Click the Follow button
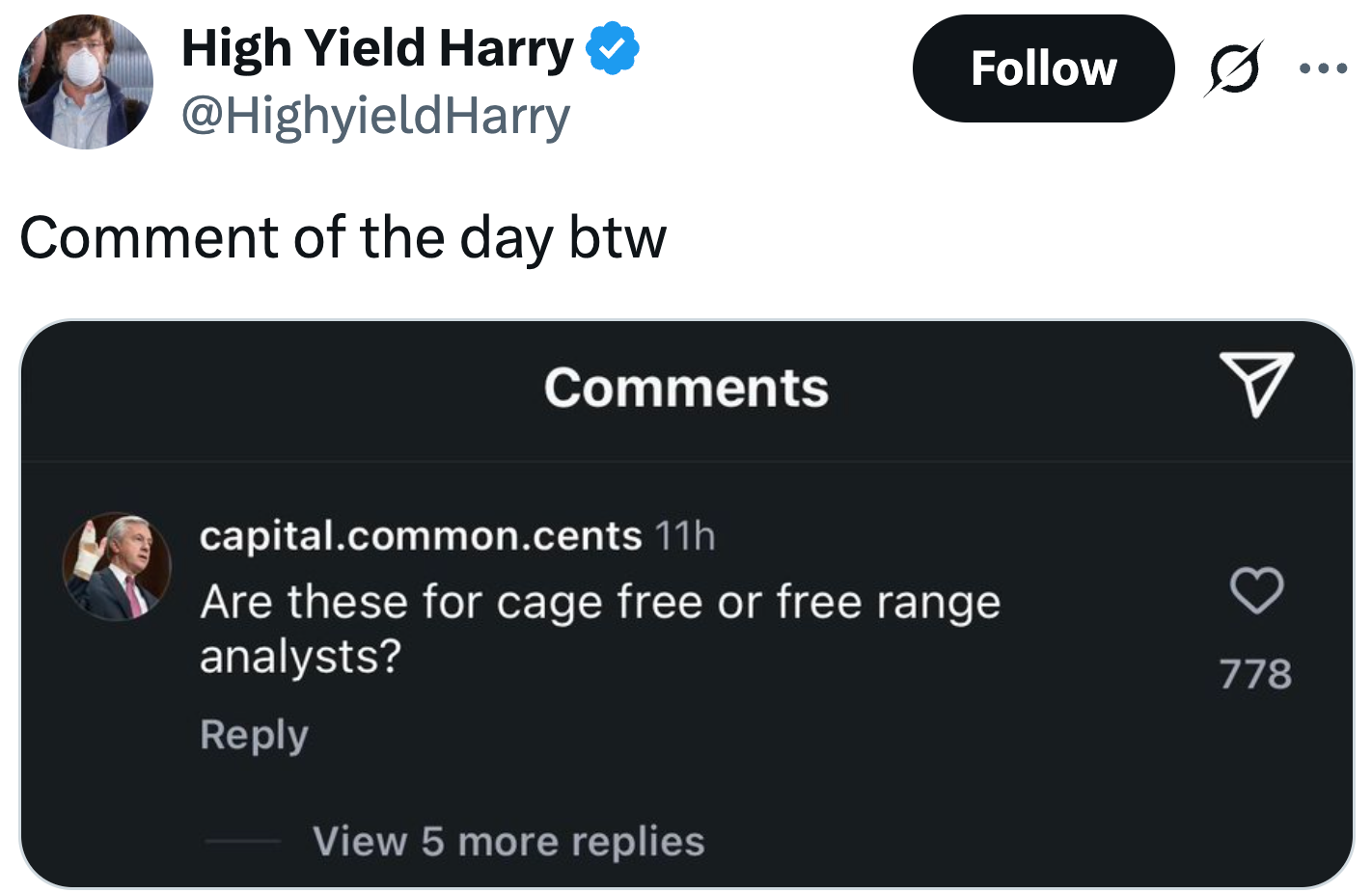Viewport: 1372px width, 893px height. (x=1042, y=68)
